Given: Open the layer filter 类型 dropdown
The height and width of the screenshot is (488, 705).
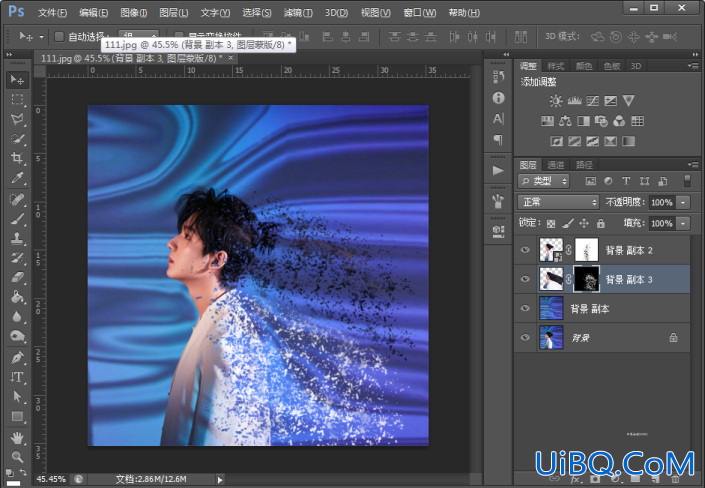Looking at the screenshot, I should click(544, 181).
